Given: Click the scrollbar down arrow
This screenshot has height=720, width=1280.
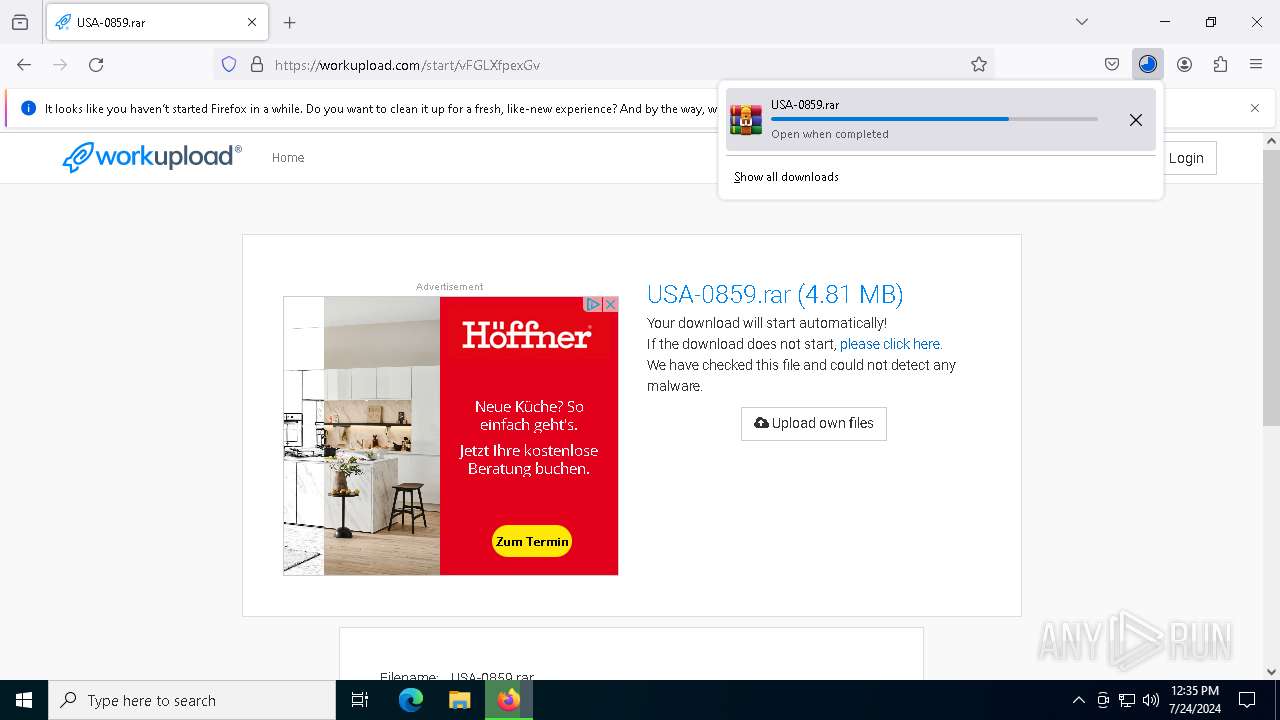Looking at the screenshot, I should [x=1271, y=672].
